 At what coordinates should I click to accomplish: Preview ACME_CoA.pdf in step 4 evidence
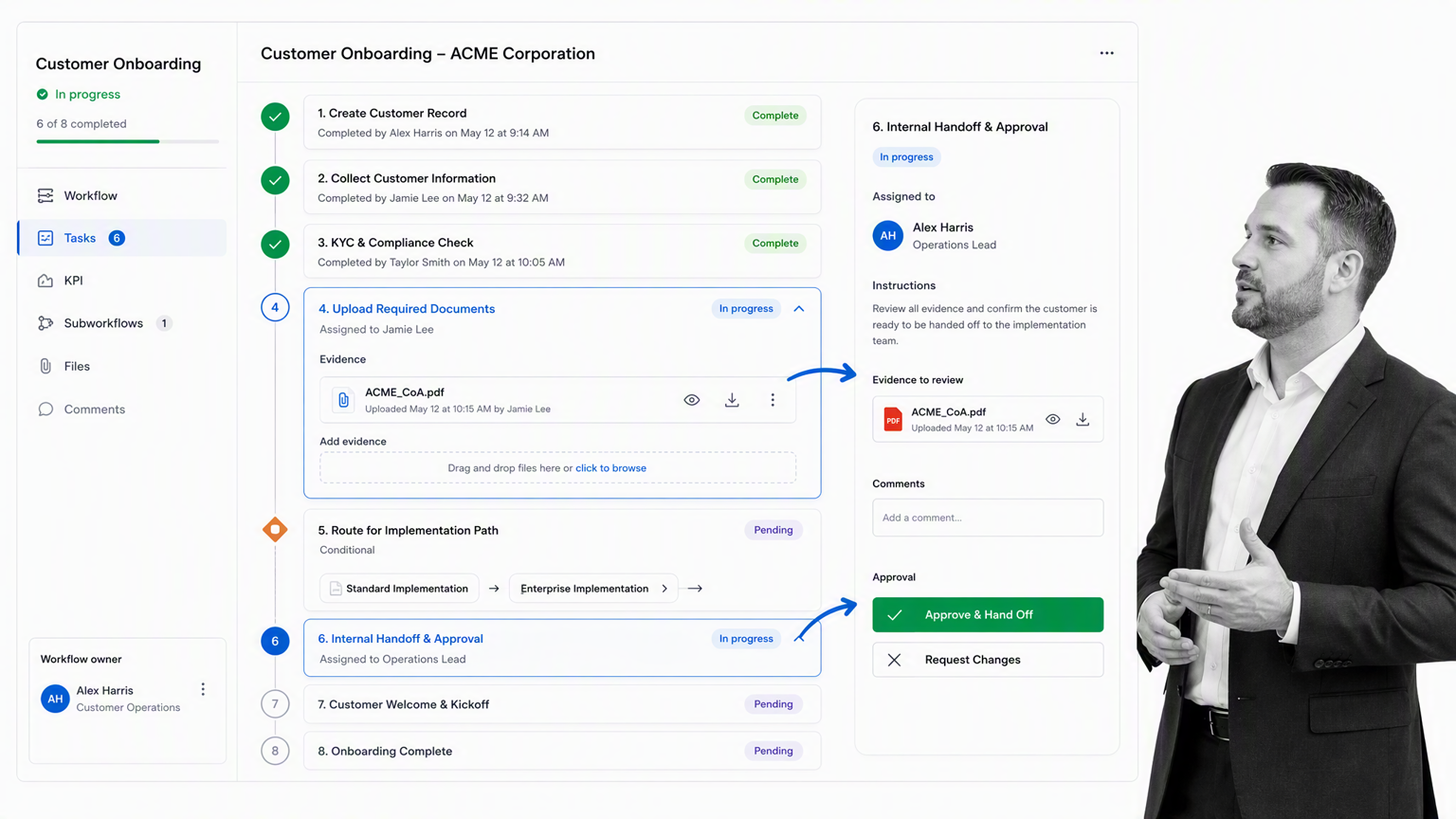tap(692, 400)
